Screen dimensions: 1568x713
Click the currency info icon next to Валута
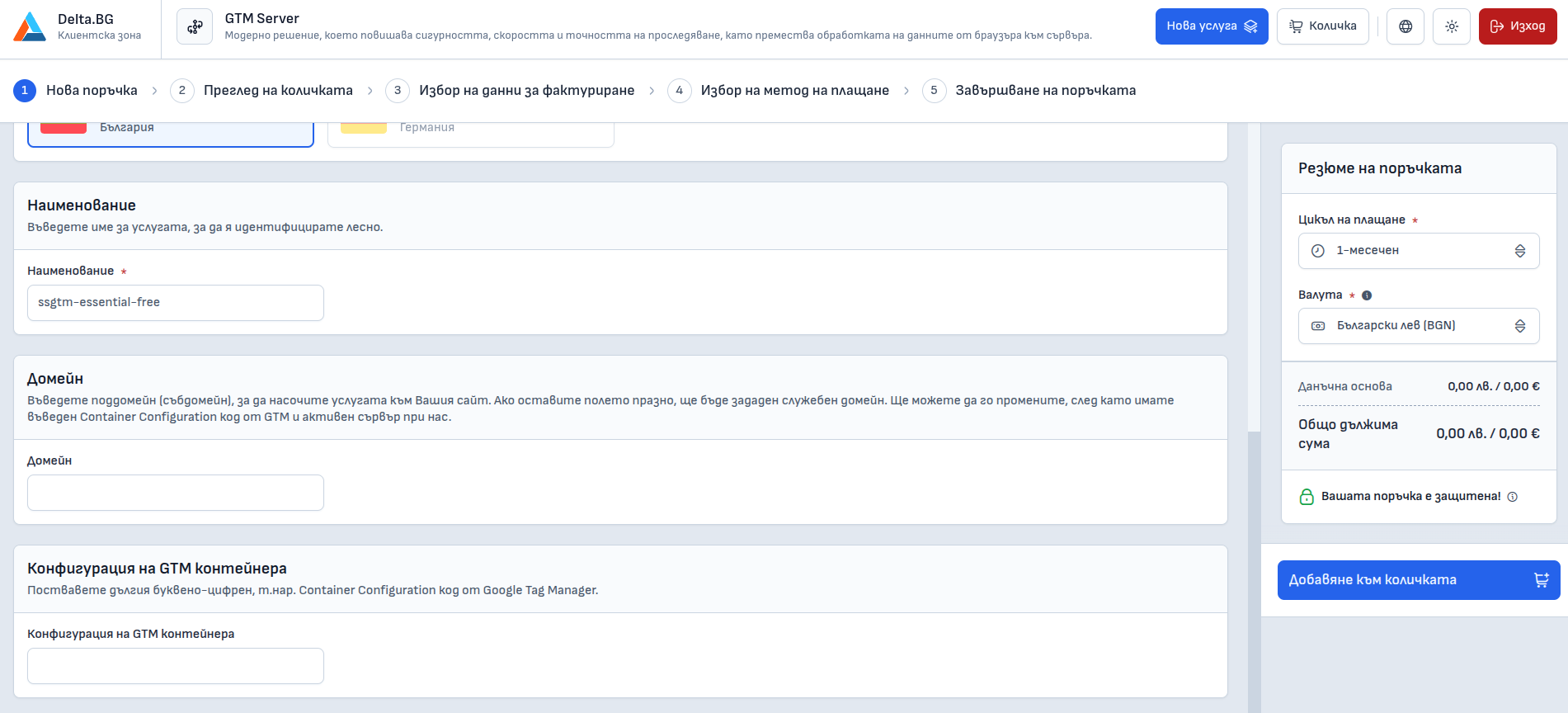(x=1367, y=295)
